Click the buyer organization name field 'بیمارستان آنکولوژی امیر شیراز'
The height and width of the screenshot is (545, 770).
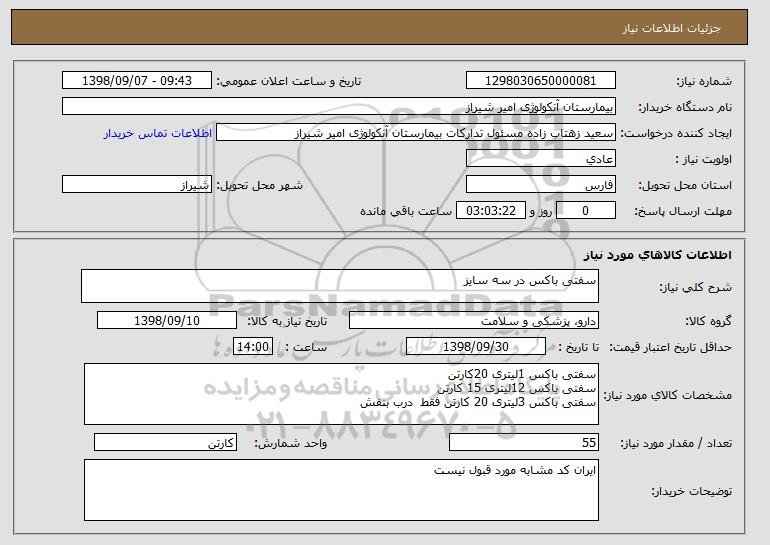339,107
